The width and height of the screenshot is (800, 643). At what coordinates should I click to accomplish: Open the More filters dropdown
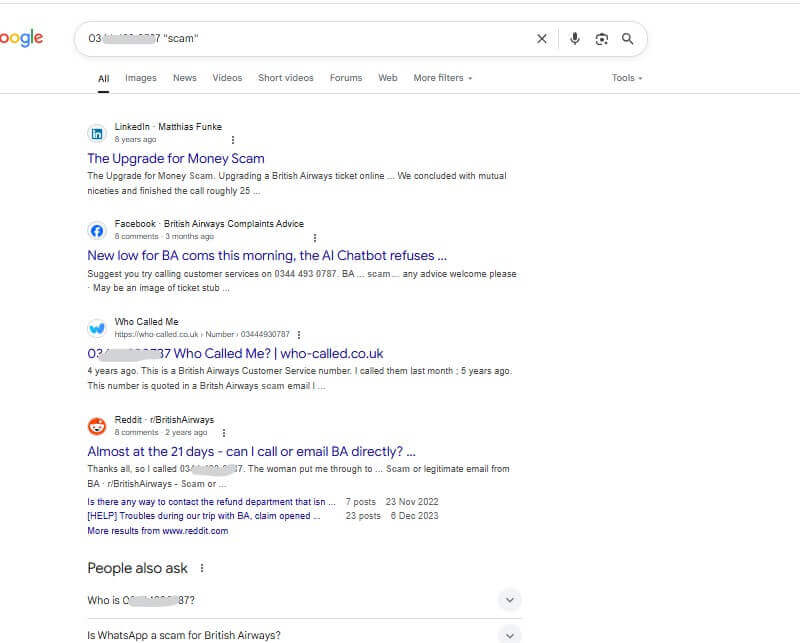coord(443,78)
